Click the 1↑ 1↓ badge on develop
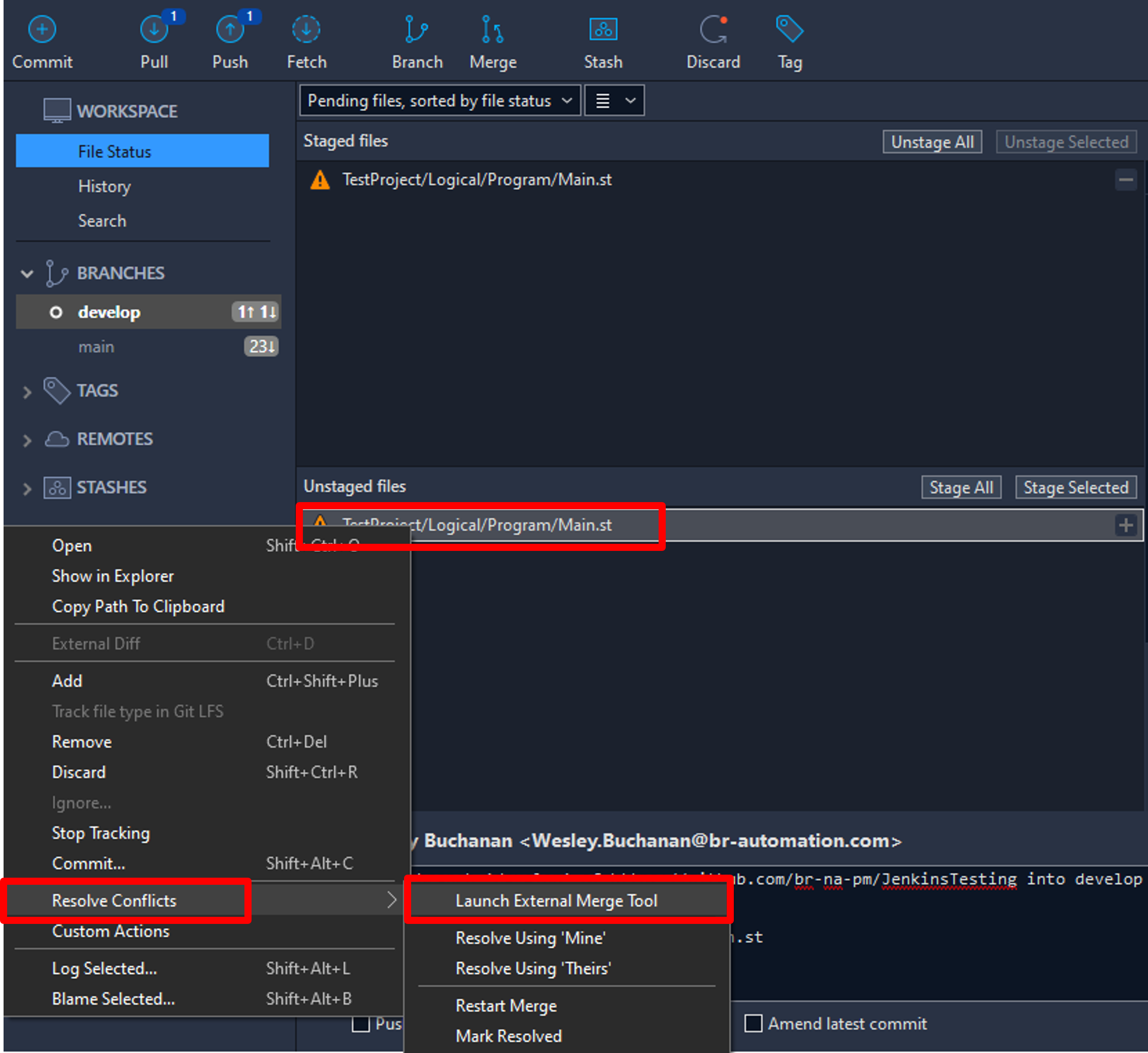1148x1053 pixels. (256, 312)
